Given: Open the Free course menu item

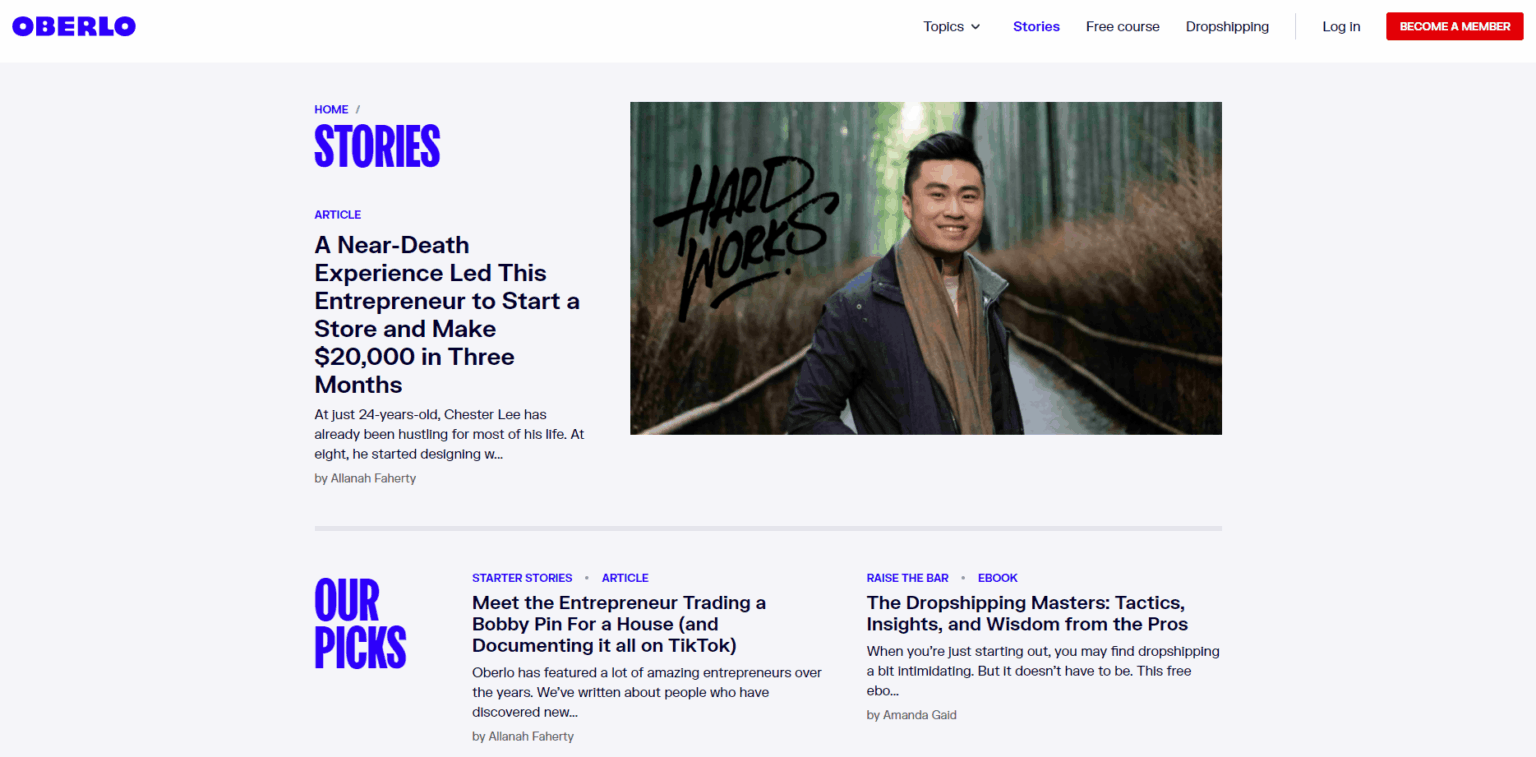Looking at the screenshot, I should (x=1123, y=27).
